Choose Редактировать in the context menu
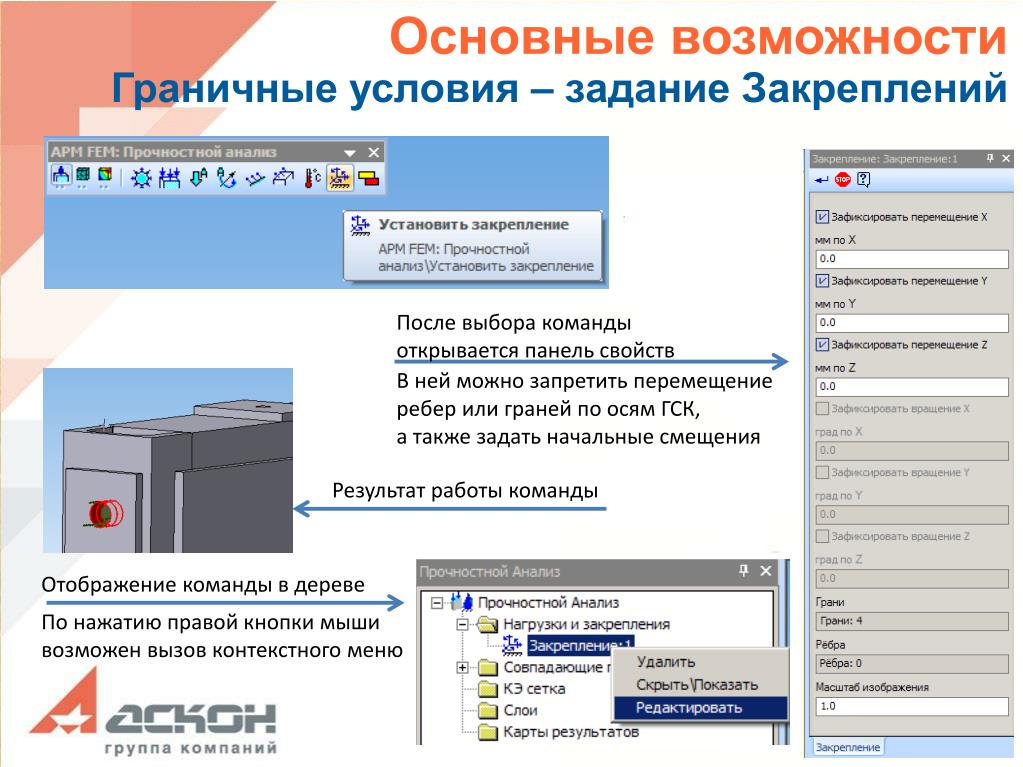 (700, 708)
